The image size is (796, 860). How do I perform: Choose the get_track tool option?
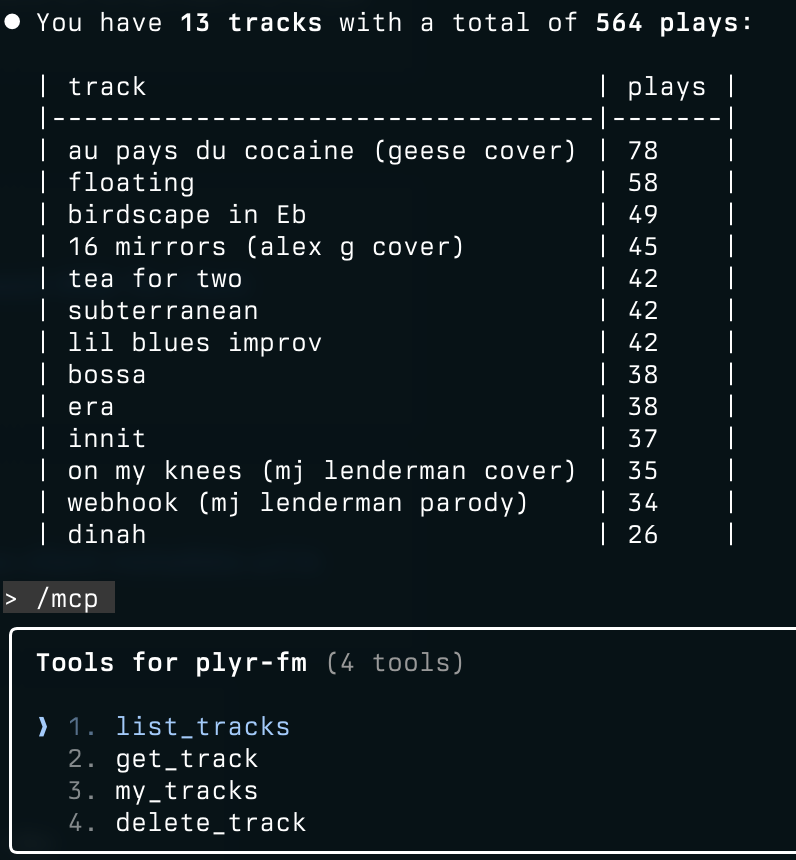[186, 759]
